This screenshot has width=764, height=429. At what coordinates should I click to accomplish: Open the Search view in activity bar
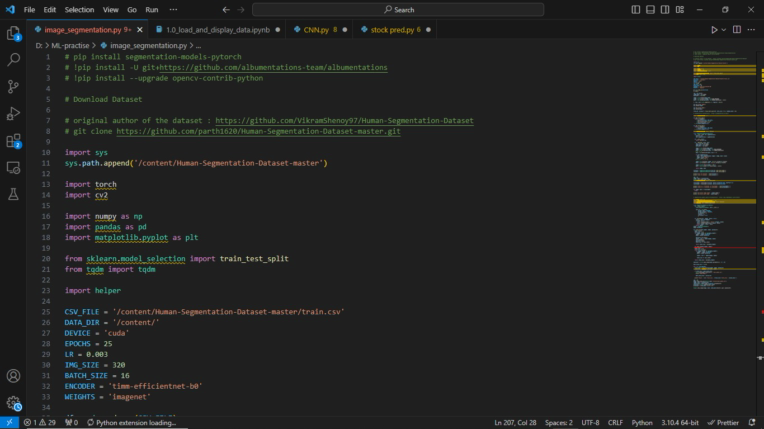(13, 60)
